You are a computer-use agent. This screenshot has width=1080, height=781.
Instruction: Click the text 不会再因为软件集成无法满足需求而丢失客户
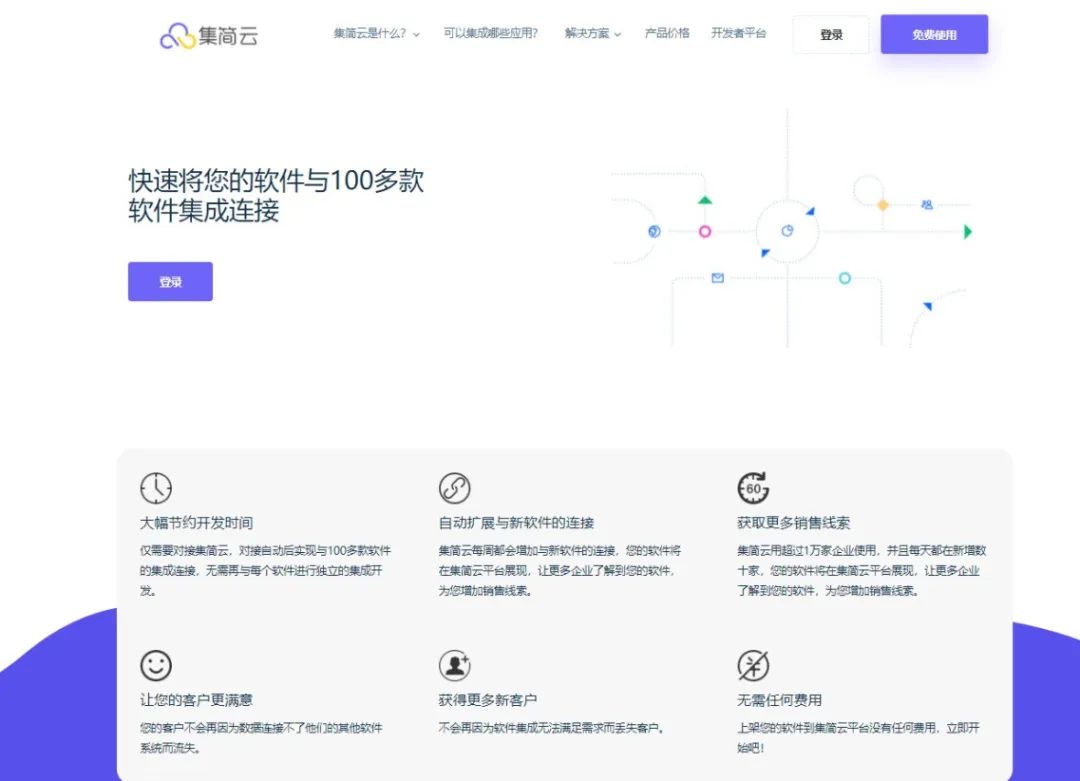(551, 728)
